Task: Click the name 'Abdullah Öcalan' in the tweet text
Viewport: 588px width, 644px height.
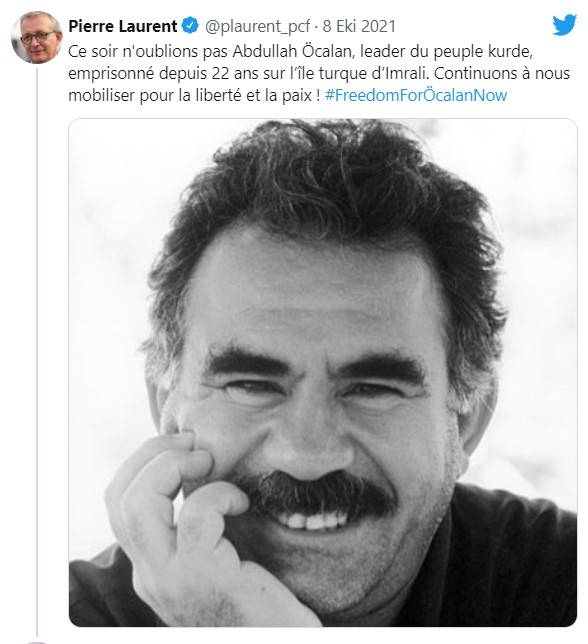Action: click(x=292, y=52)
